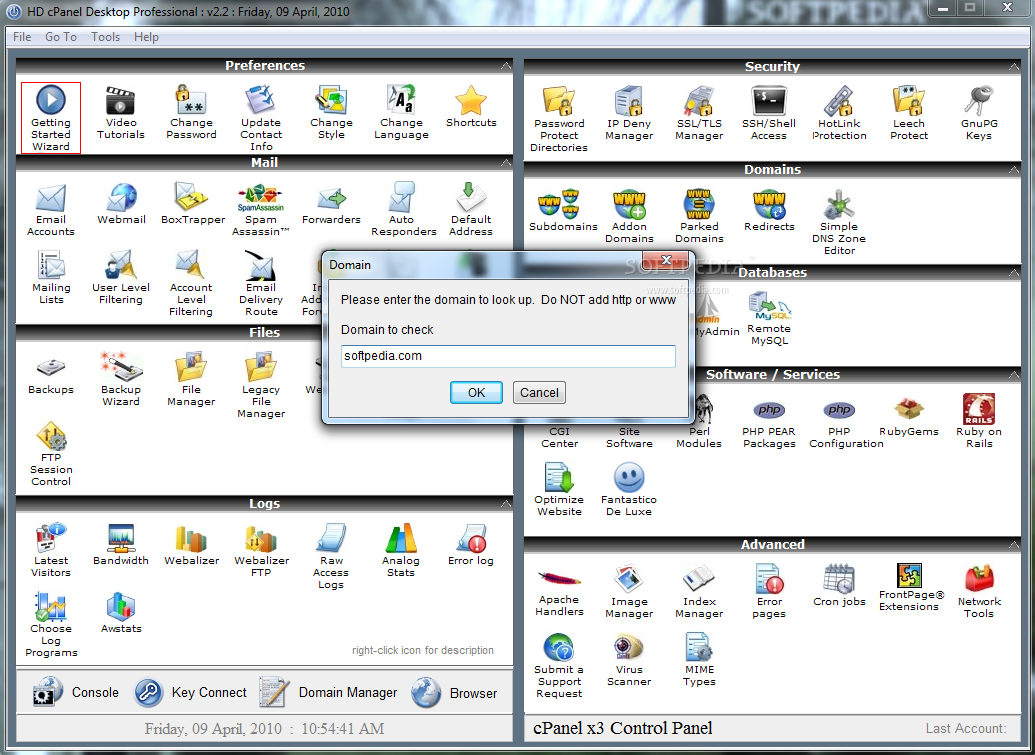The image size is (1035, 755).
Task: Open User Level Filtering
Action: tap(121, 278)
